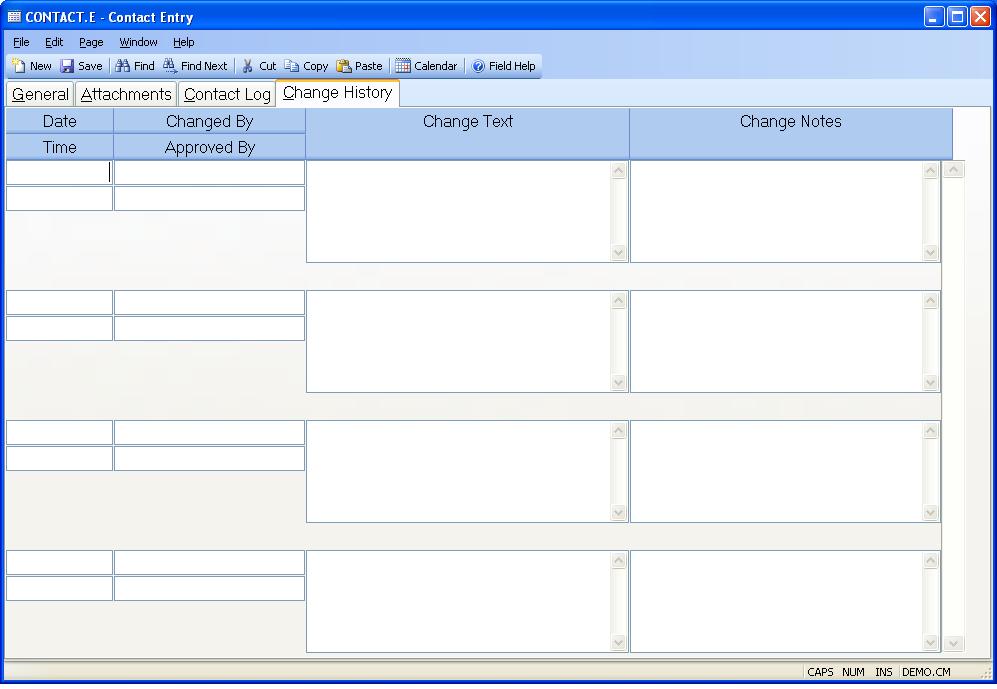Click the first Date input field
This screenshot has height=689, width=997.
click(x=59, y=173)
